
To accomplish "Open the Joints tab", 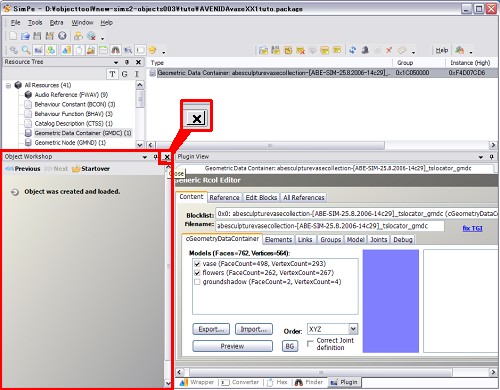I will (x=379, y=240).
